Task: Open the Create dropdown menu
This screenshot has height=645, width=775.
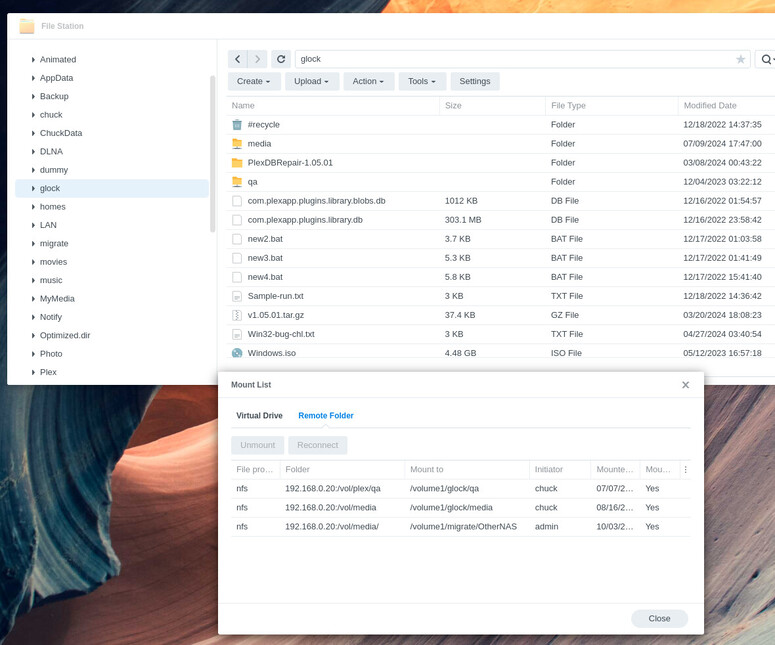Action: pyautogui.click(x=254, y=82)
